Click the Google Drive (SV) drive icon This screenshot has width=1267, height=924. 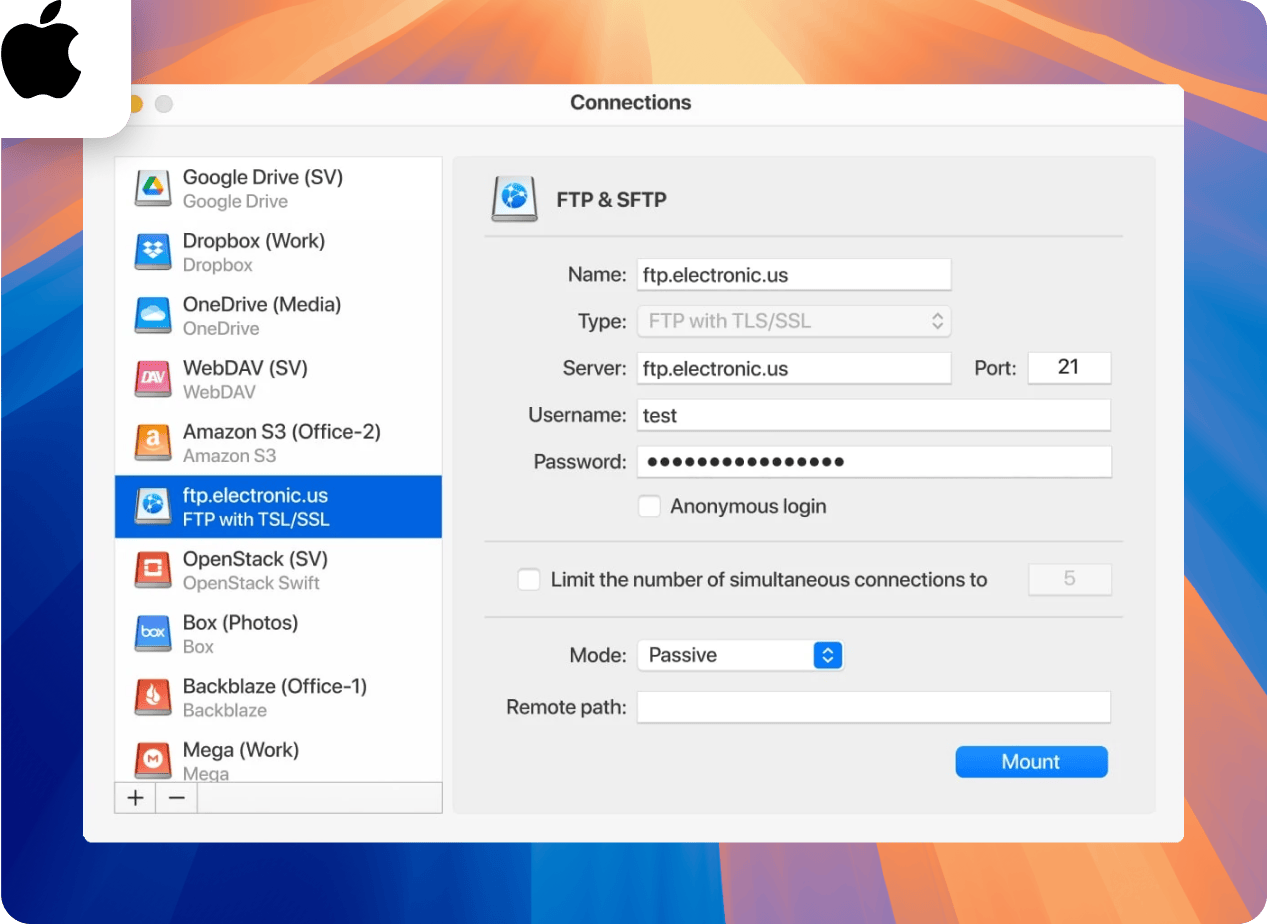point(152,188)
